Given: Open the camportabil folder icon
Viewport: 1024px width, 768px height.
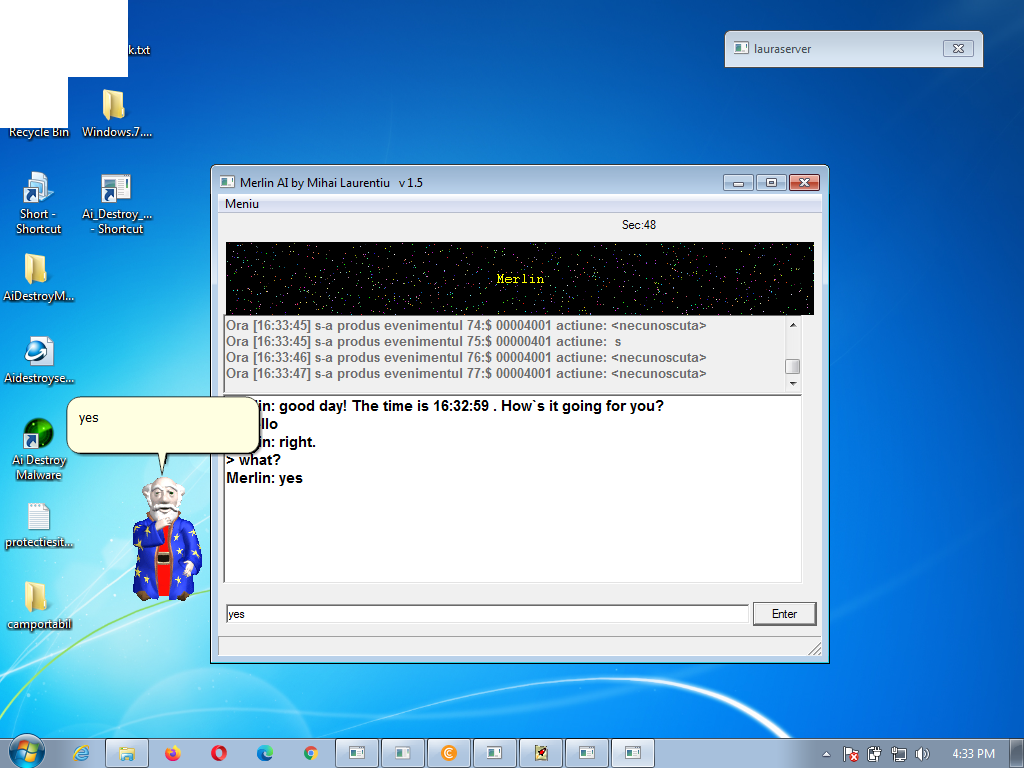Looking at the screenshot, I should click(37, 597).
